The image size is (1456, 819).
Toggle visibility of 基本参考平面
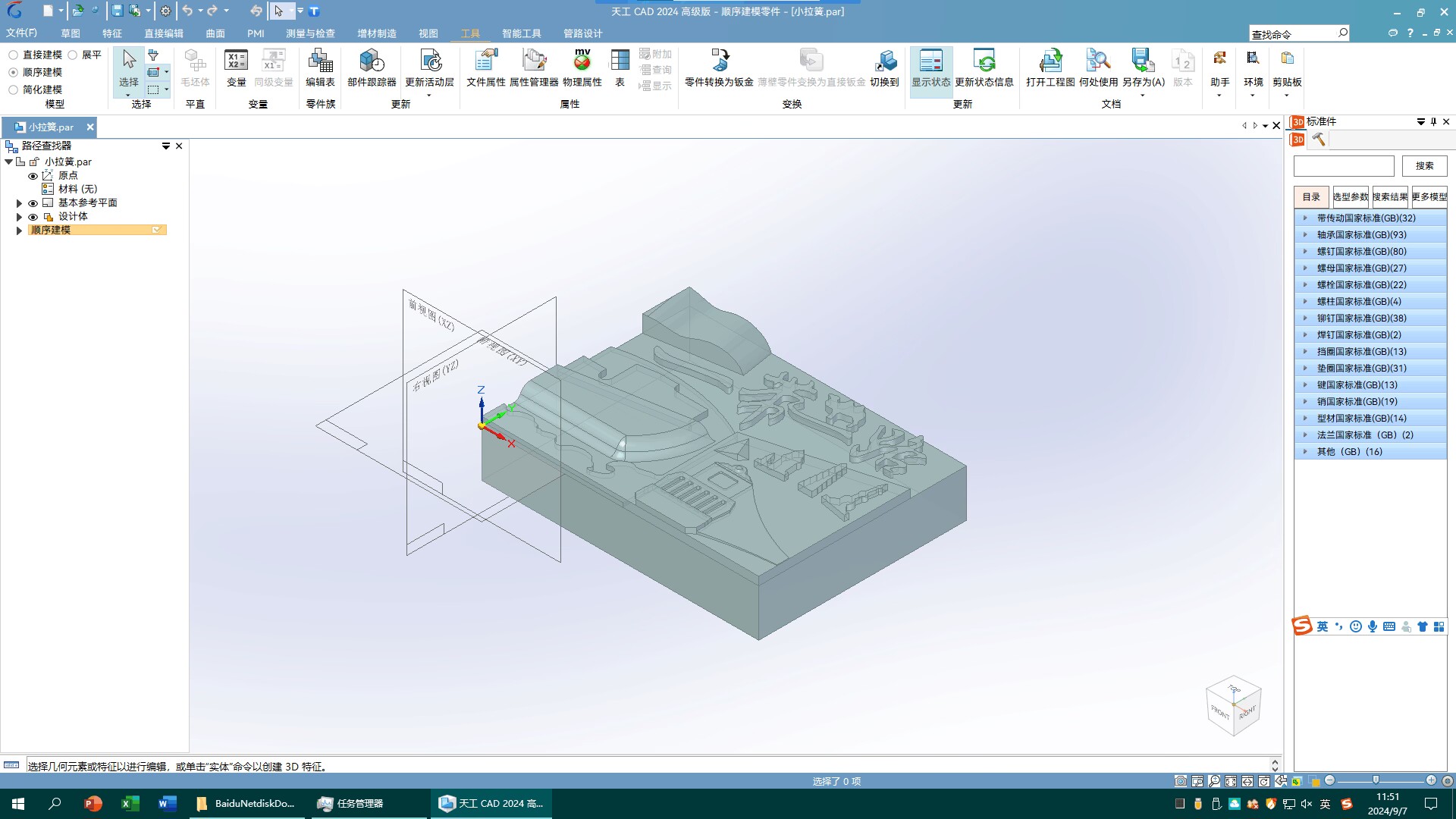point(33,203)
